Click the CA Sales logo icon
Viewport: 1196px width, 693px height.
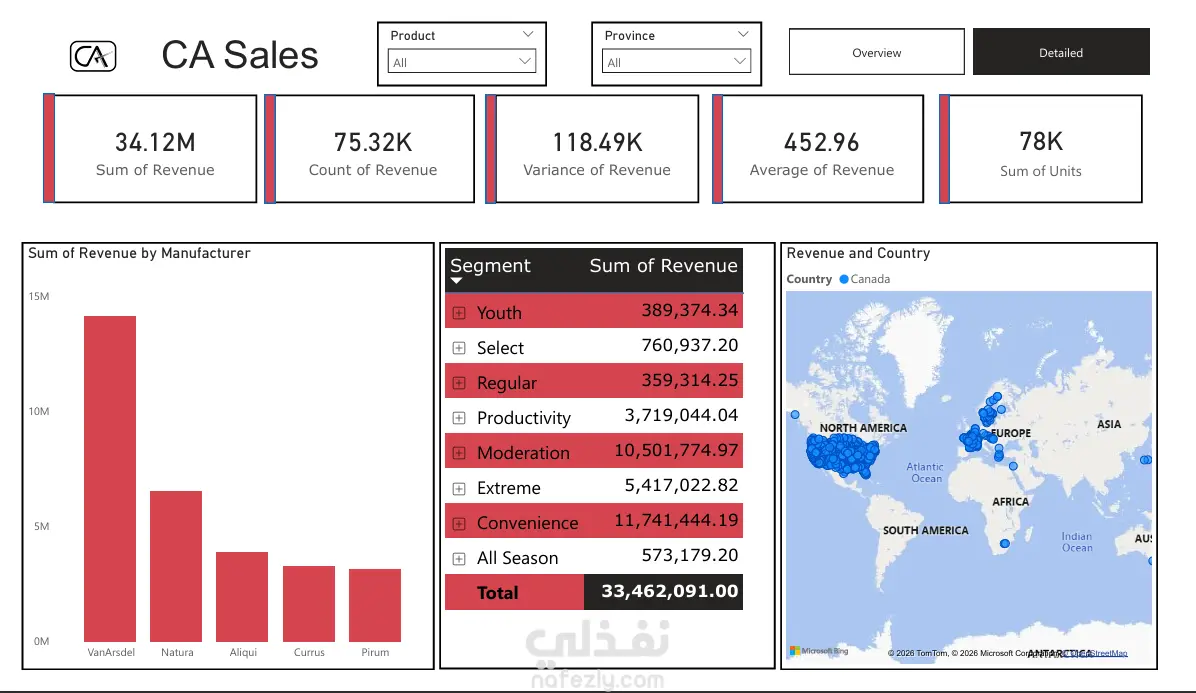click(x=93, y=56)
